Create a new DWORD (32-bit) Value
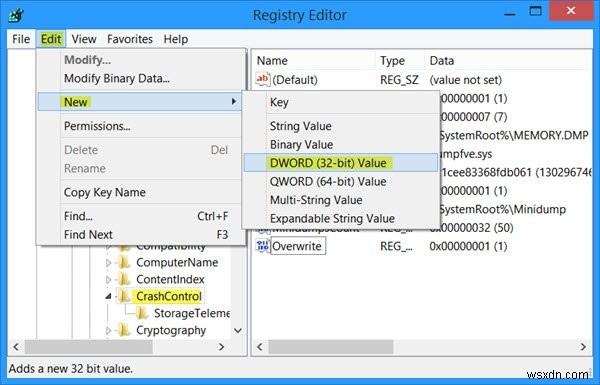The height and width of the screenshot is (385, 600). coord(341,163)
